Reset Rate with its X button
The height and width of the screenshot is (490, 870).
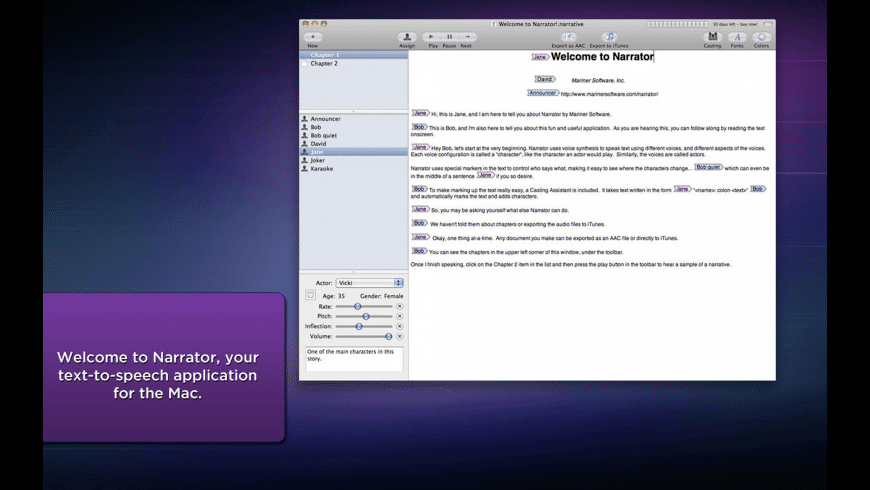pyautogui.click(x=399, y=306)
